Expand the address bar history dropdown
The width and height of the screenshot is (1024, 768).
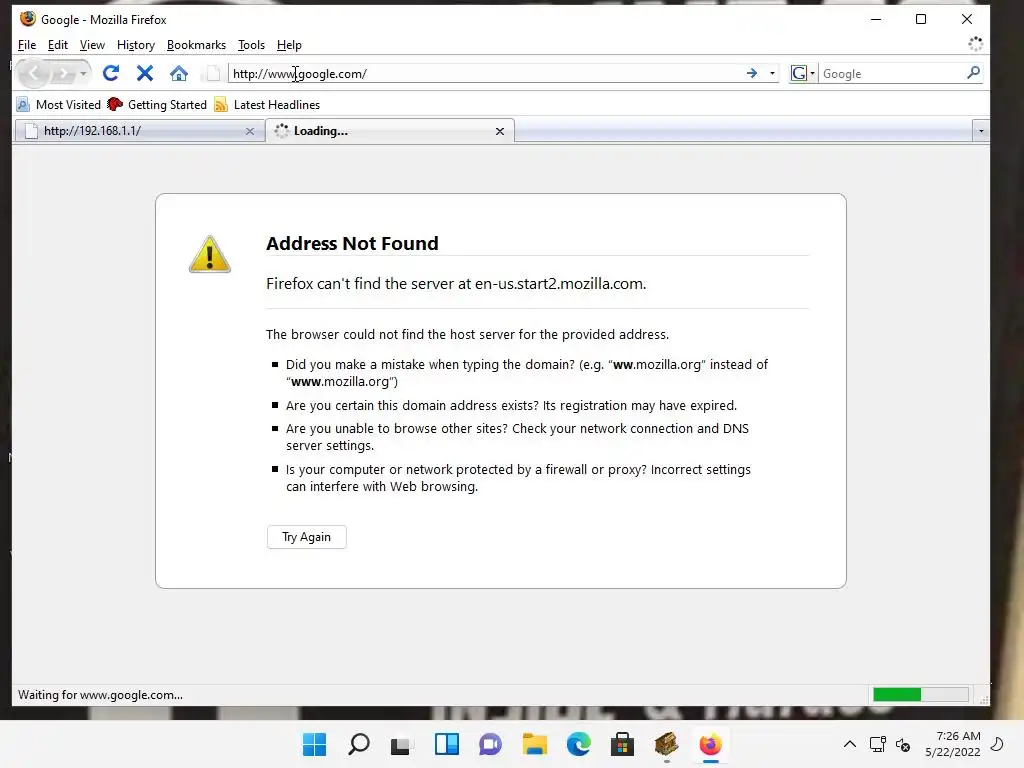click(x=772, y=73)
